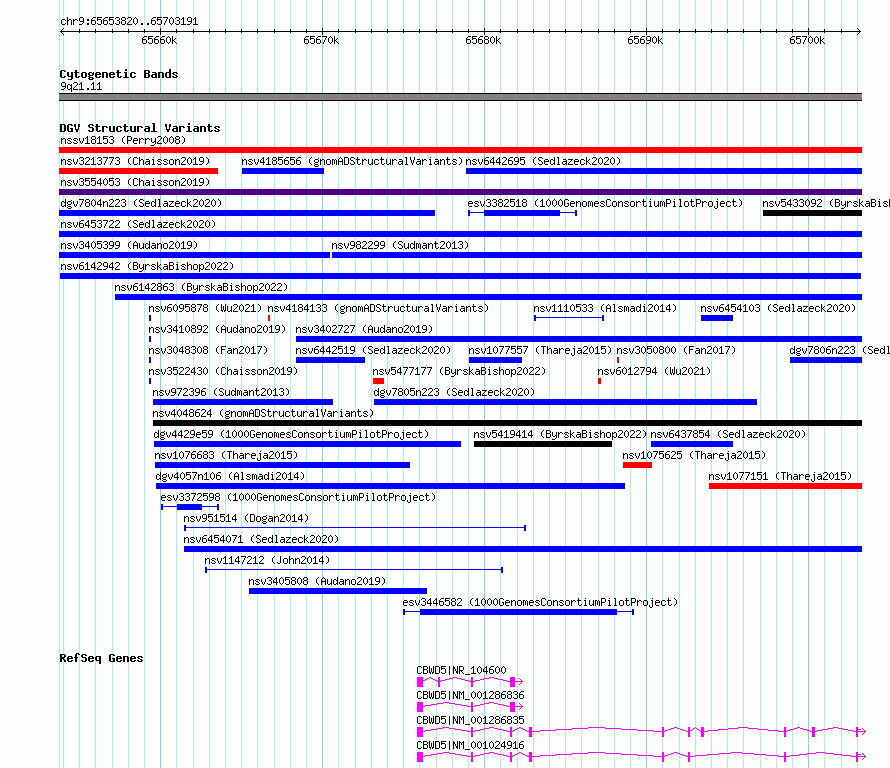The height and width of the screenshot is (768, 890).
Task: Click the red nsv1077151 (Thareja2015) bar
Action: pos(786,486)
